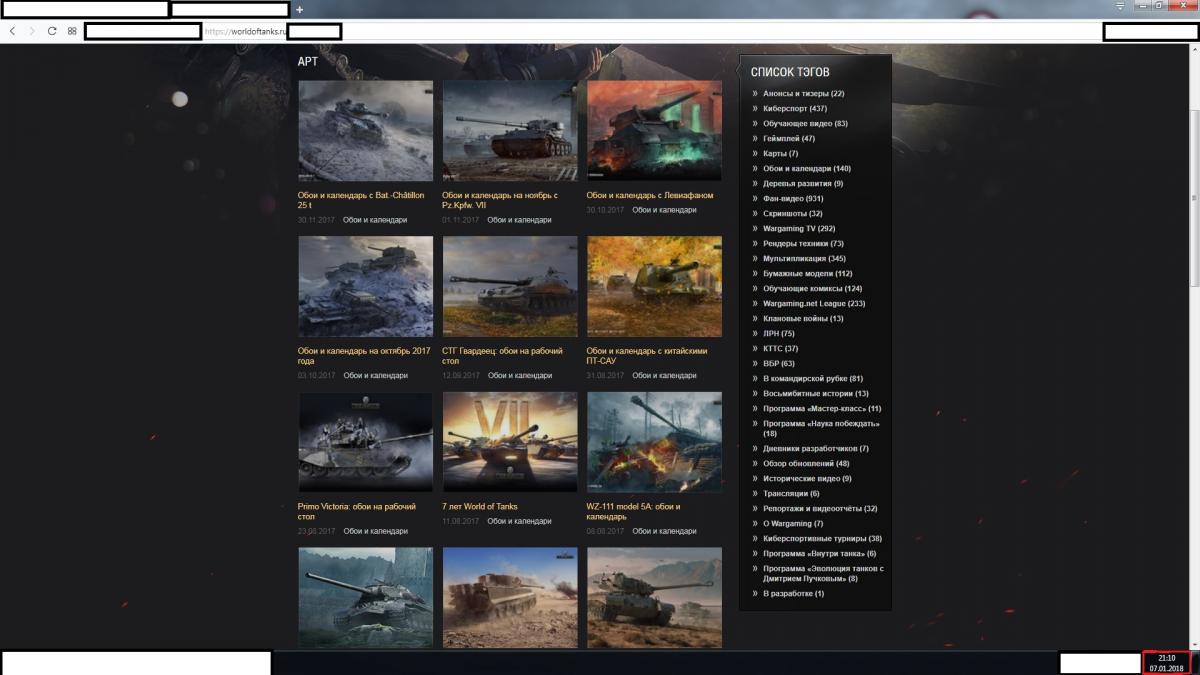Open a new tab with plus icon
The image size is (1200, 675).
[299, 9]
